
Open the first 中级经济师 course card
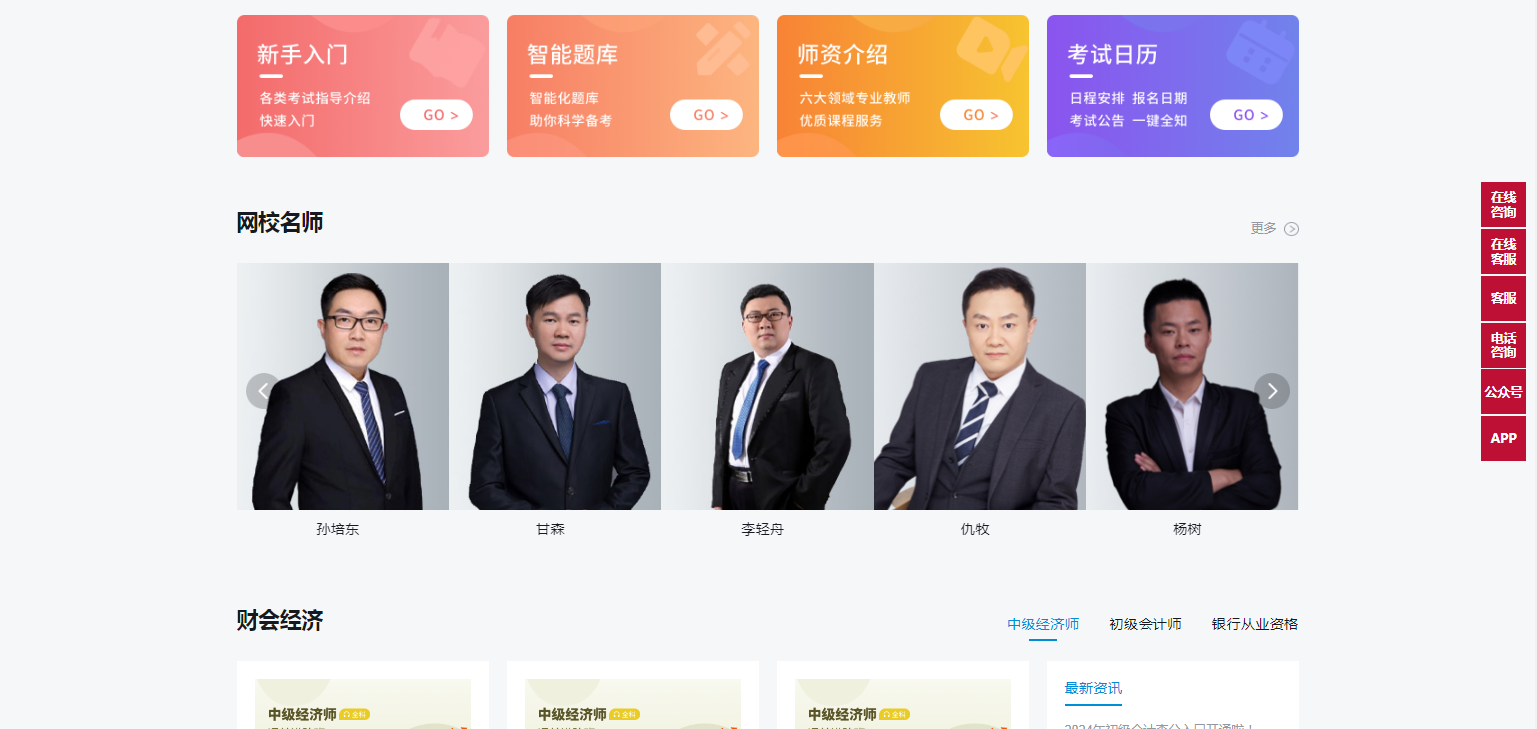[x=363, y=696]
